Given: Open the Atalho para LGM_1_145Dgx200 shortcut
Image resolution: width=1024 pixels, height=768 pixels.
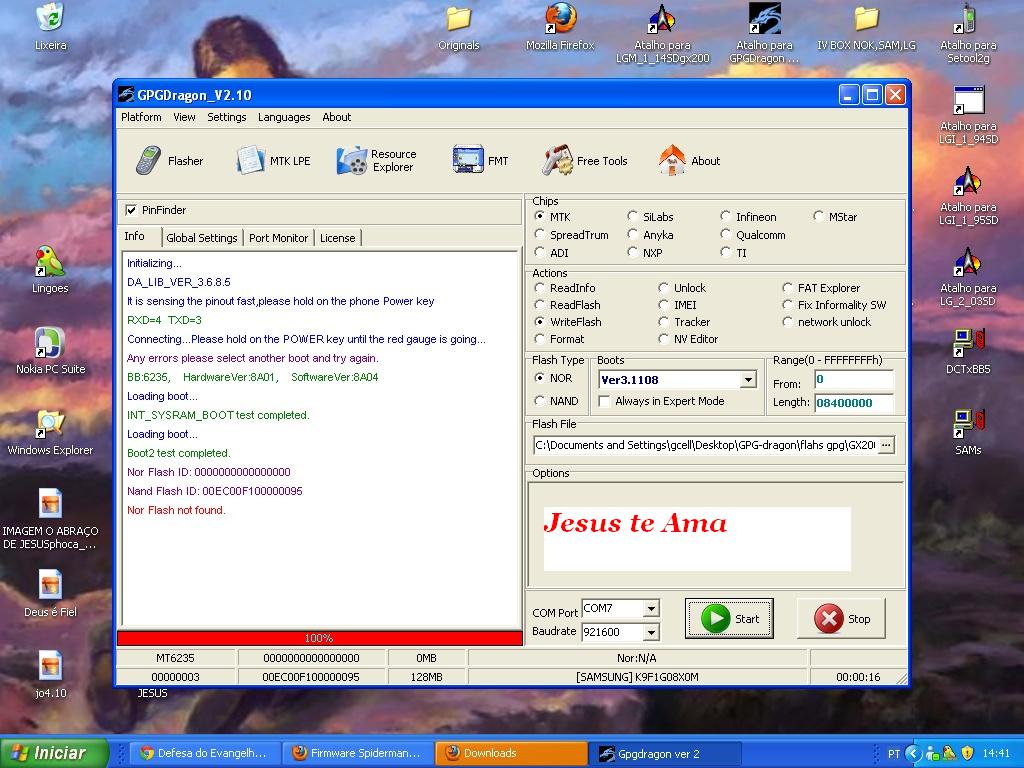Looking at the screenshot, I should pos(662,33).
